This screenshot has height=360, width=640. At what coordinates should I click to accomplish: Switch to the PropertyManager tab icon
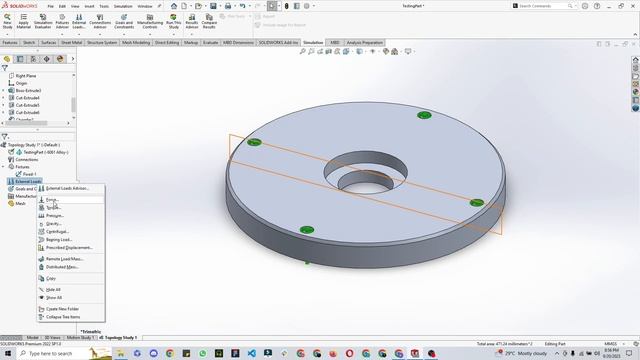(20, 59)
